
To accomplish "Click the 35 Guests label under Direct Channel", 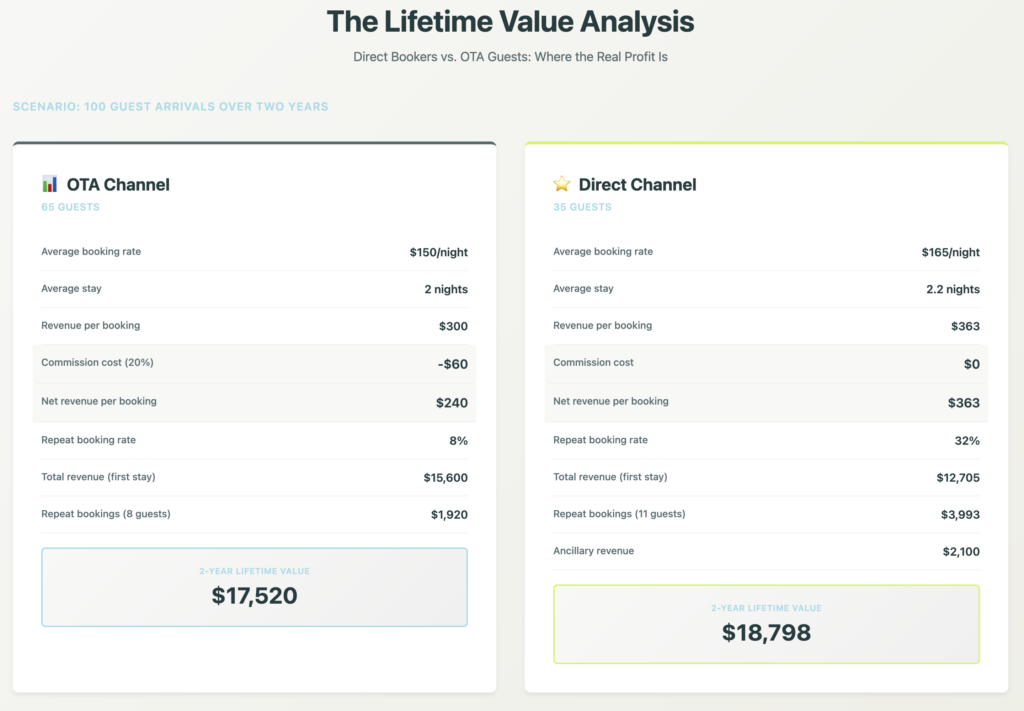I will pos(582,207).
